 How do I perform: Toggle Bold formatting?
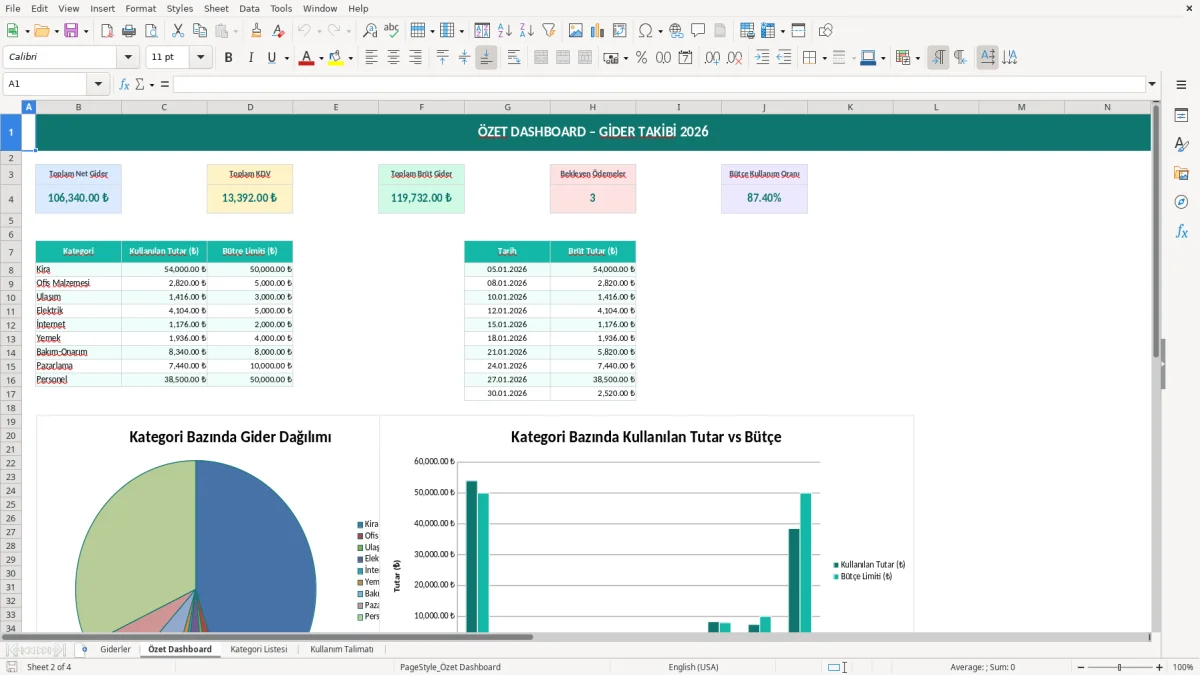coord(229,58)
